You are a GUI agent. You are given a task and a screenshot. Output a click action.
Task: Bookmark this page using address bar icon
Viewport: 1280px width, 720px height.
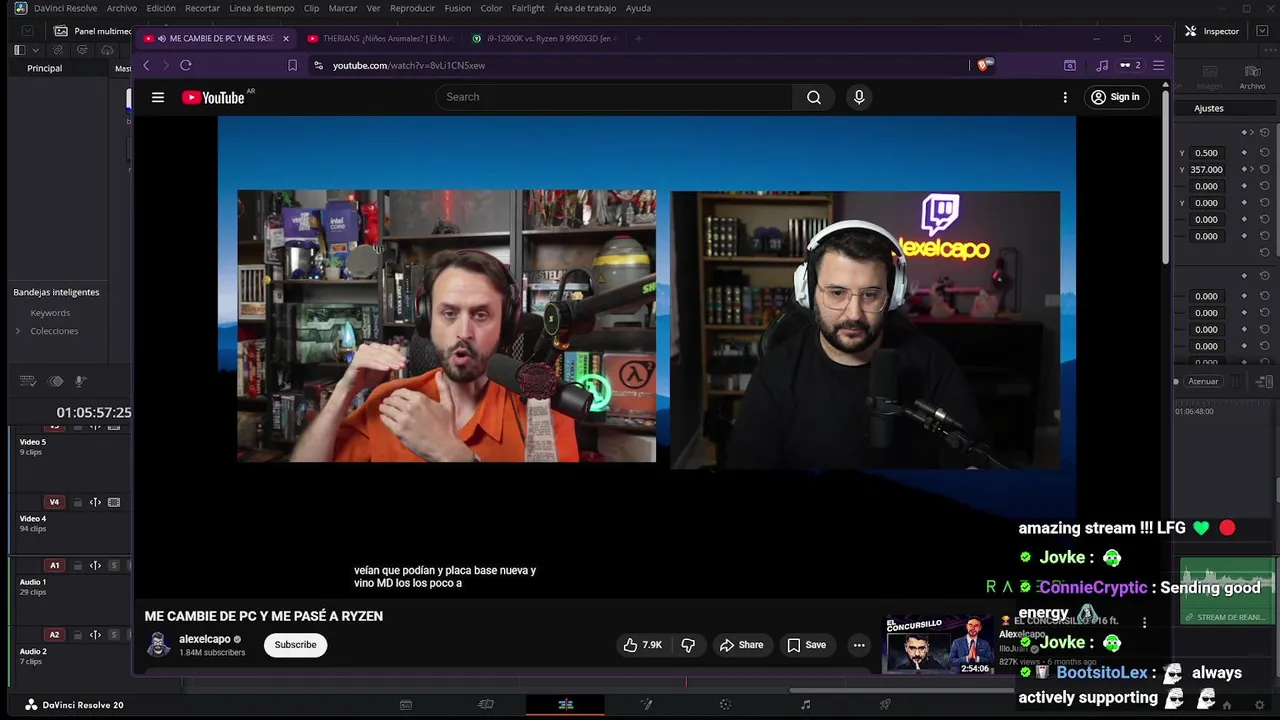click(292, 65)
